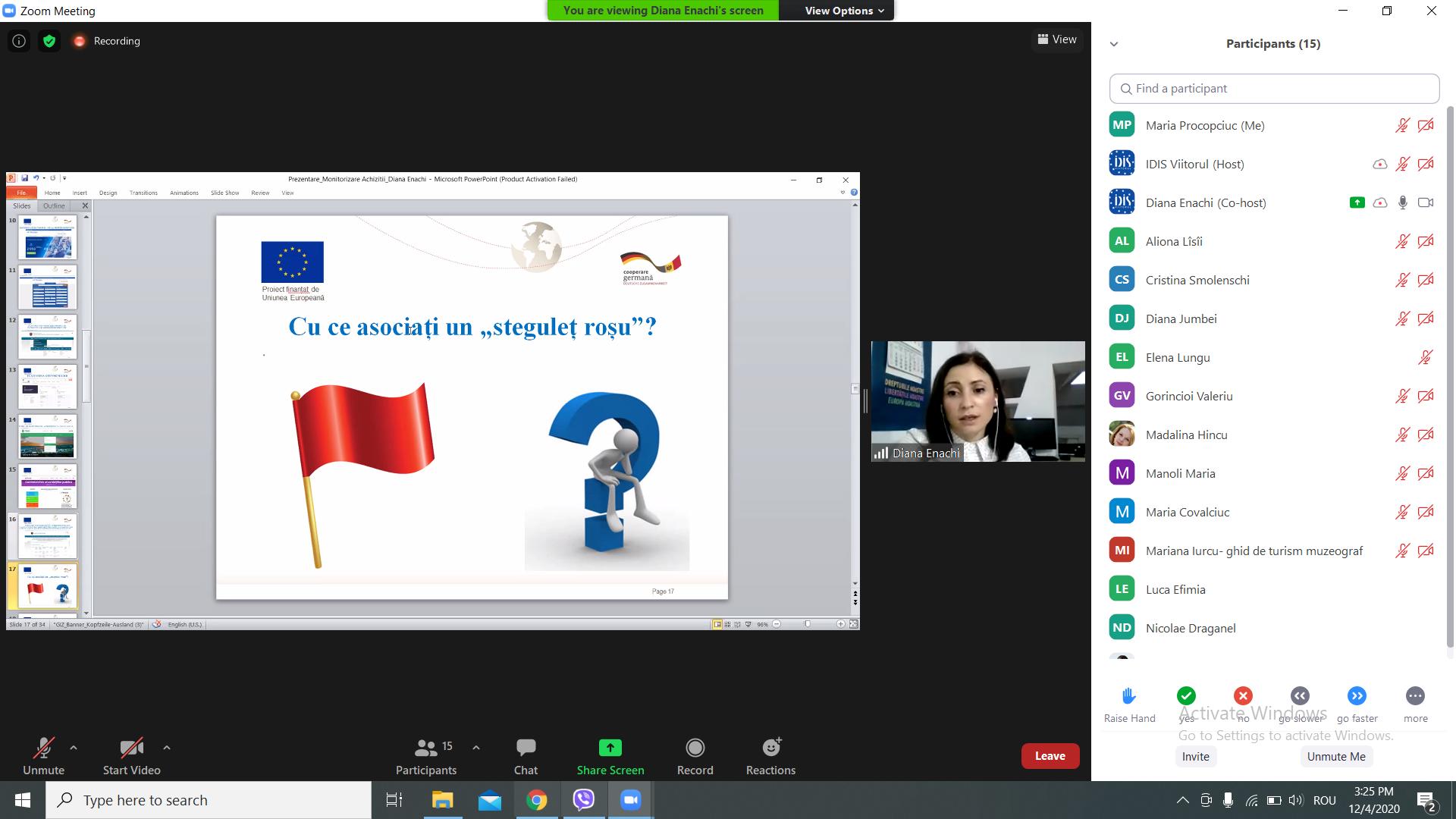Toggle Maria Procopciuc's video-off camera icon
This screenshot has height=819, width=1456.
pos(1426,126)
